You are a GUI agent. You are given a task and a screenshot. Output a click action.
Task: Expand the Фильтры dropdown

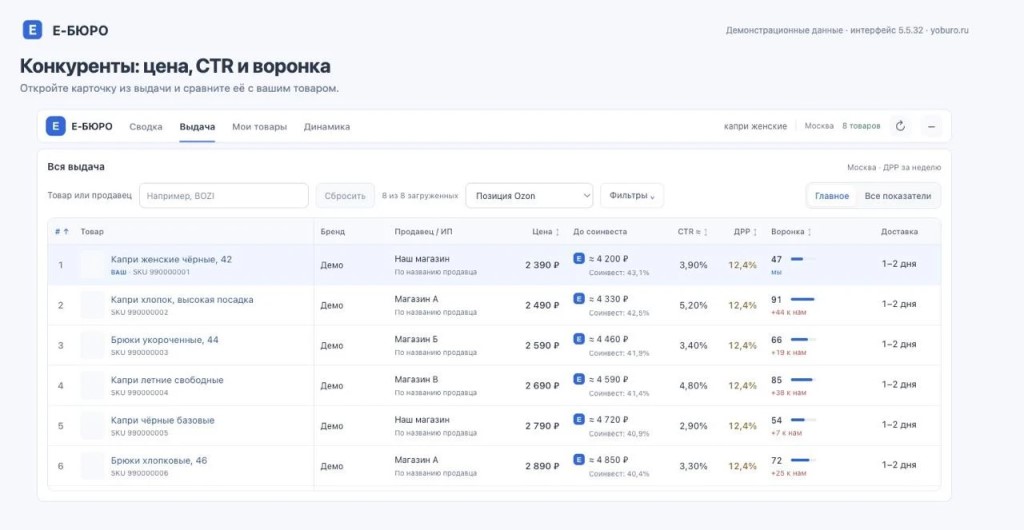click(x=632, y=196)
